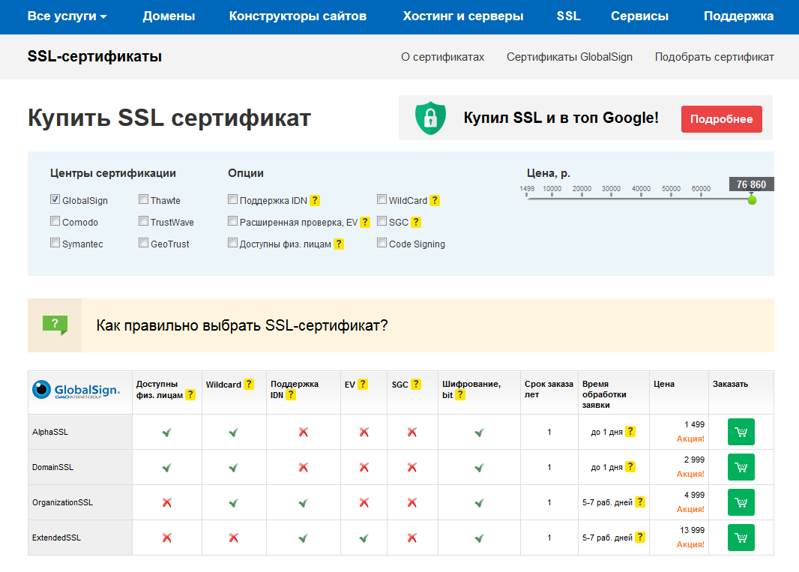Viewport: 799px width, 572px height.
Task: Click the green price slider handle
Action: [x=752, y=200]
